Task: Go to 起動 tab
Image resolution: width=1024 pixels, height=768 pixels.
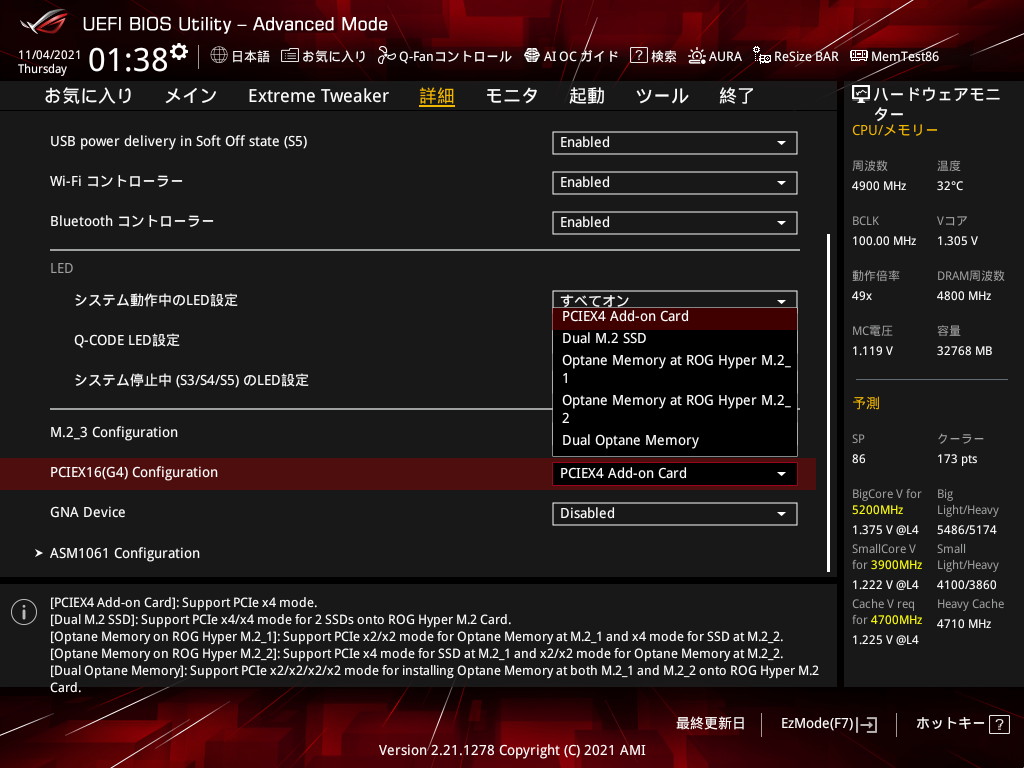Action: [x=586, y=96]
